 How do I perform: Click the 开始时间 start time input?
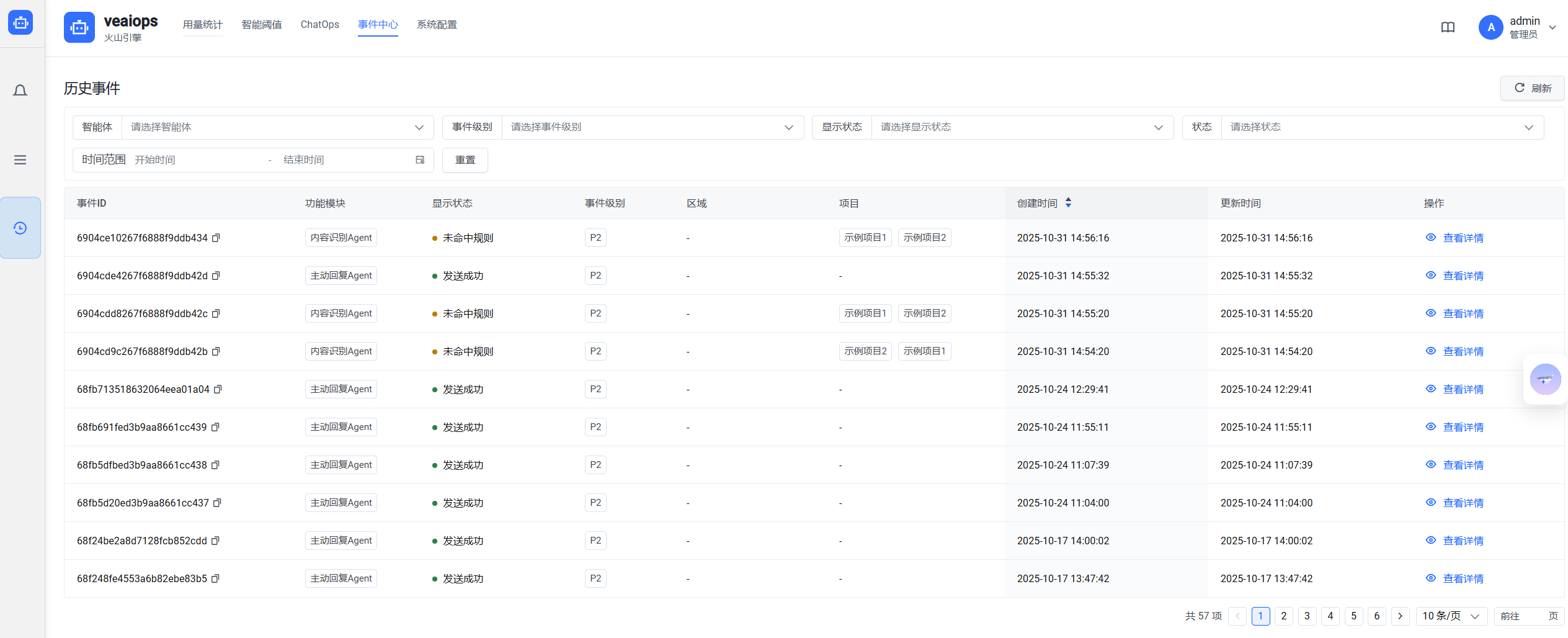[198, 160]
